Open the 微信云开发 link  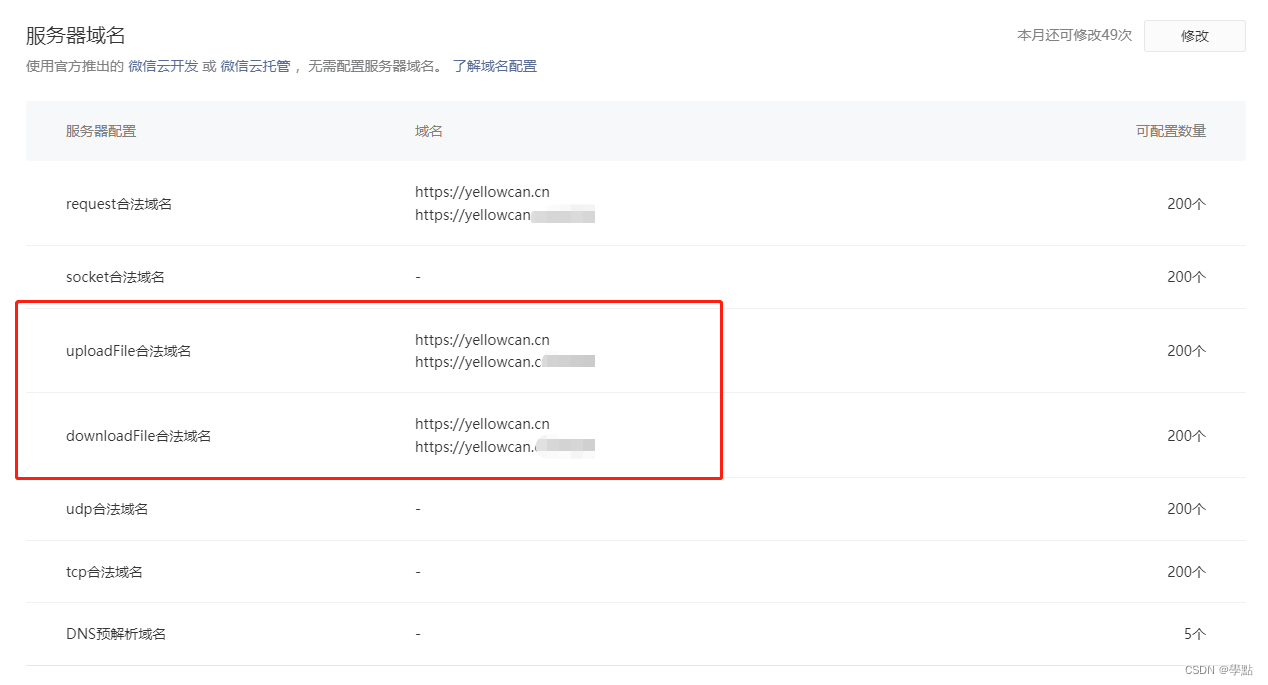point(161,66)
